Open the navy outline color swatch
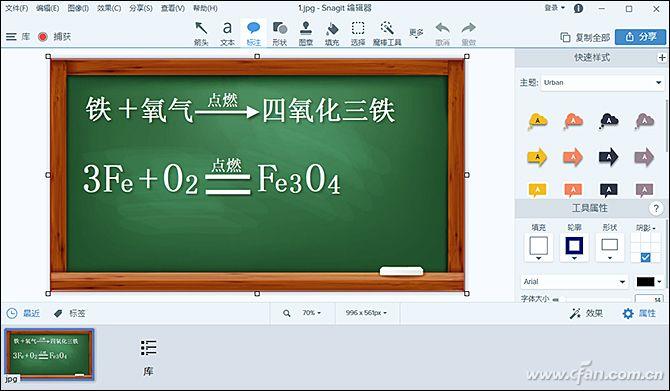 [574, 247]
